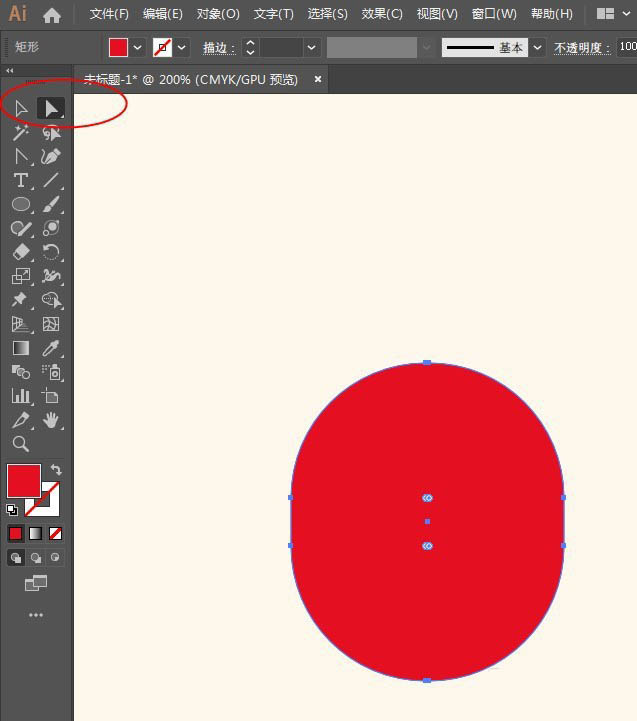The image size is (637, 721).
Task: Activate the Rotate tool
Action: tap(51, 252)
